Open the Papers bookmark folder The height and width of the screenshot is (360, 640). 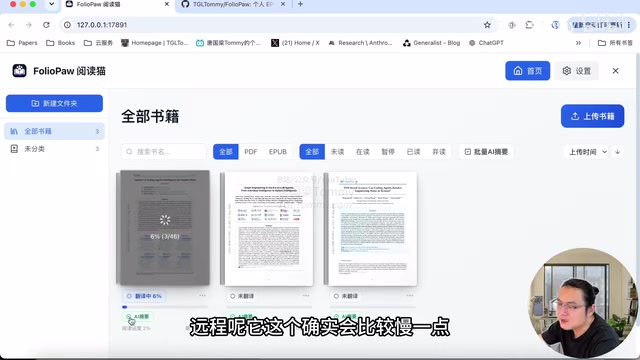22,43
